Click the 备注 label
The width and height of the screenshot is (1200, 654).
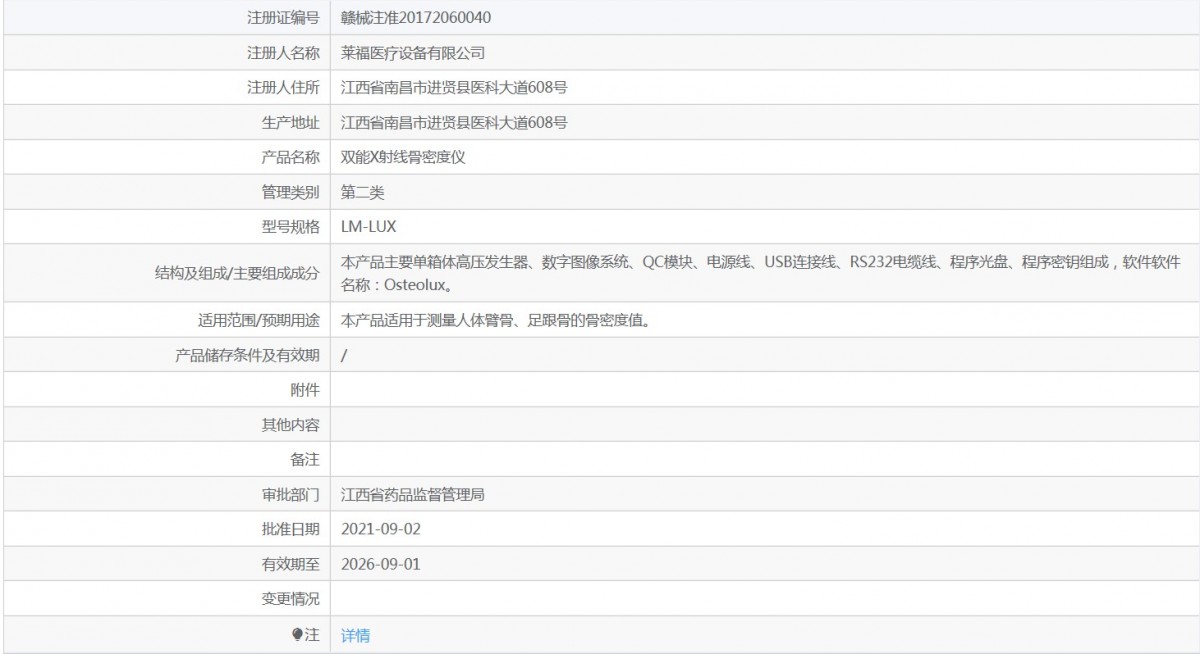(305, 459)
